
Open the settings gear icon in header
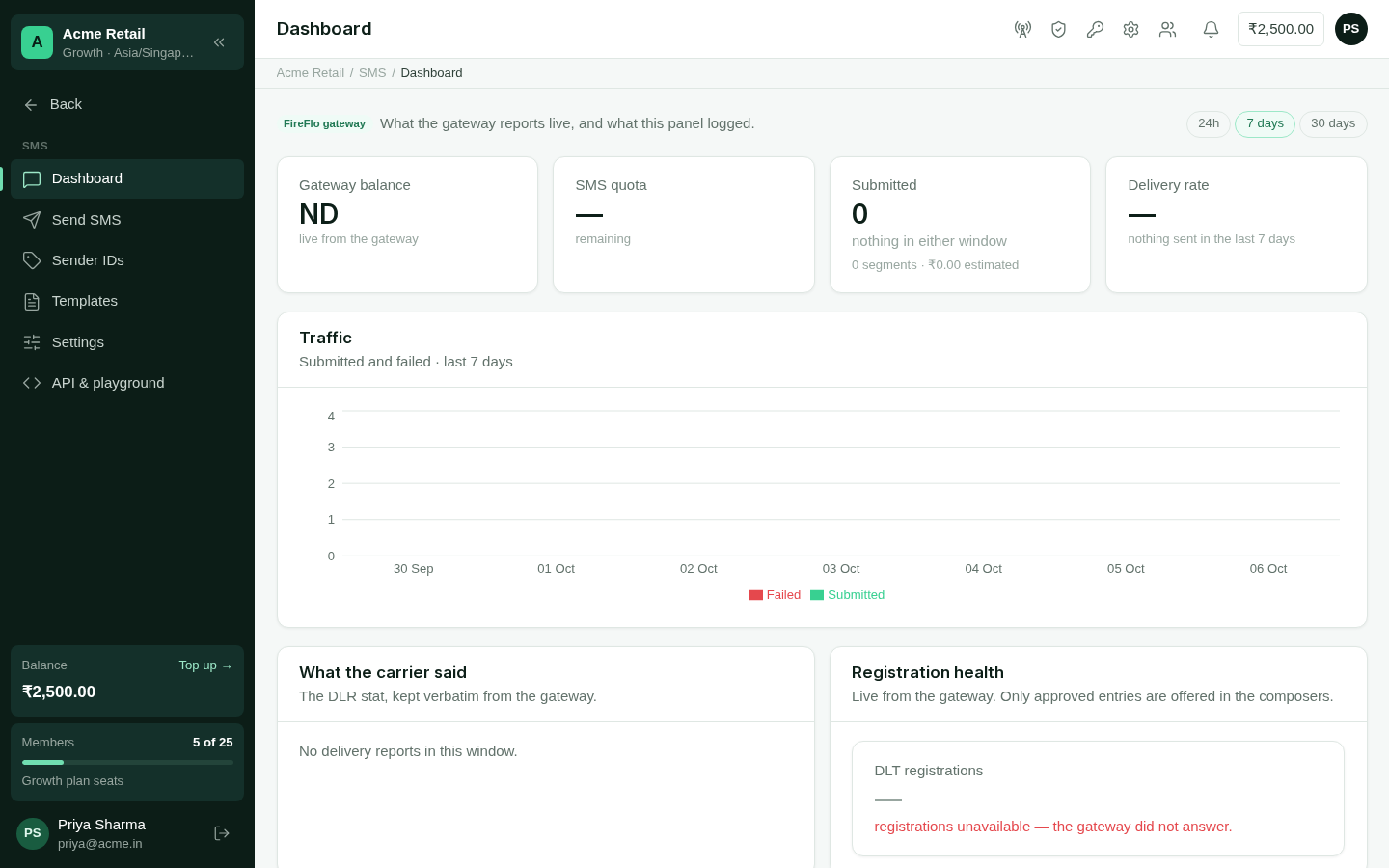point(1130,29)
